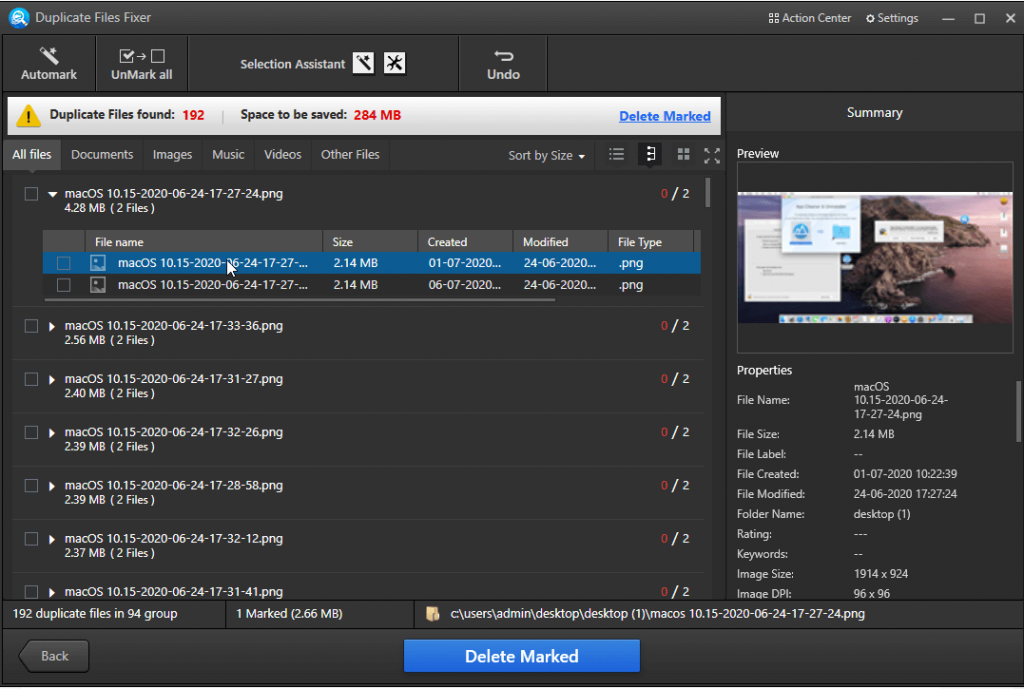Viewport: 1024px width, 689px height.
Task: Click the Duplicate Files Fixer logo
Action: pyautogui.click(x=18, y=18)
